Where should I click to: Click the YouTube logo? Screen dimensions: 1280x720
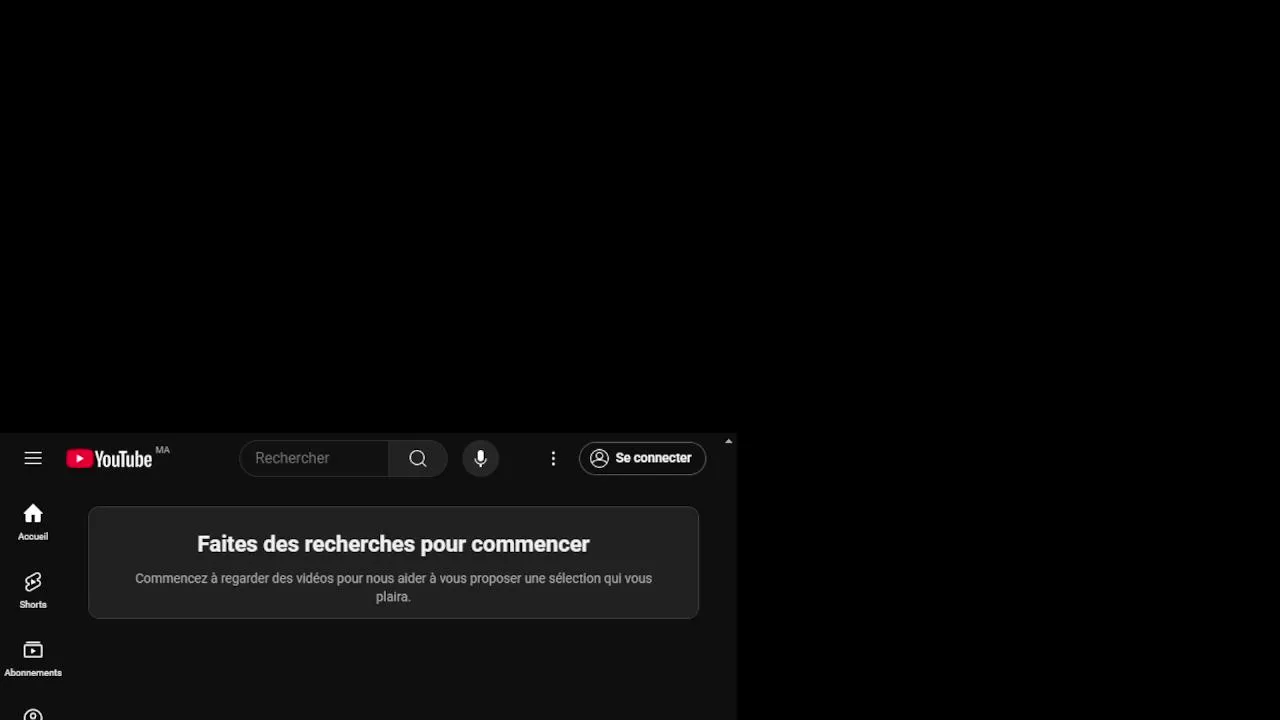[x=109, y=458]
